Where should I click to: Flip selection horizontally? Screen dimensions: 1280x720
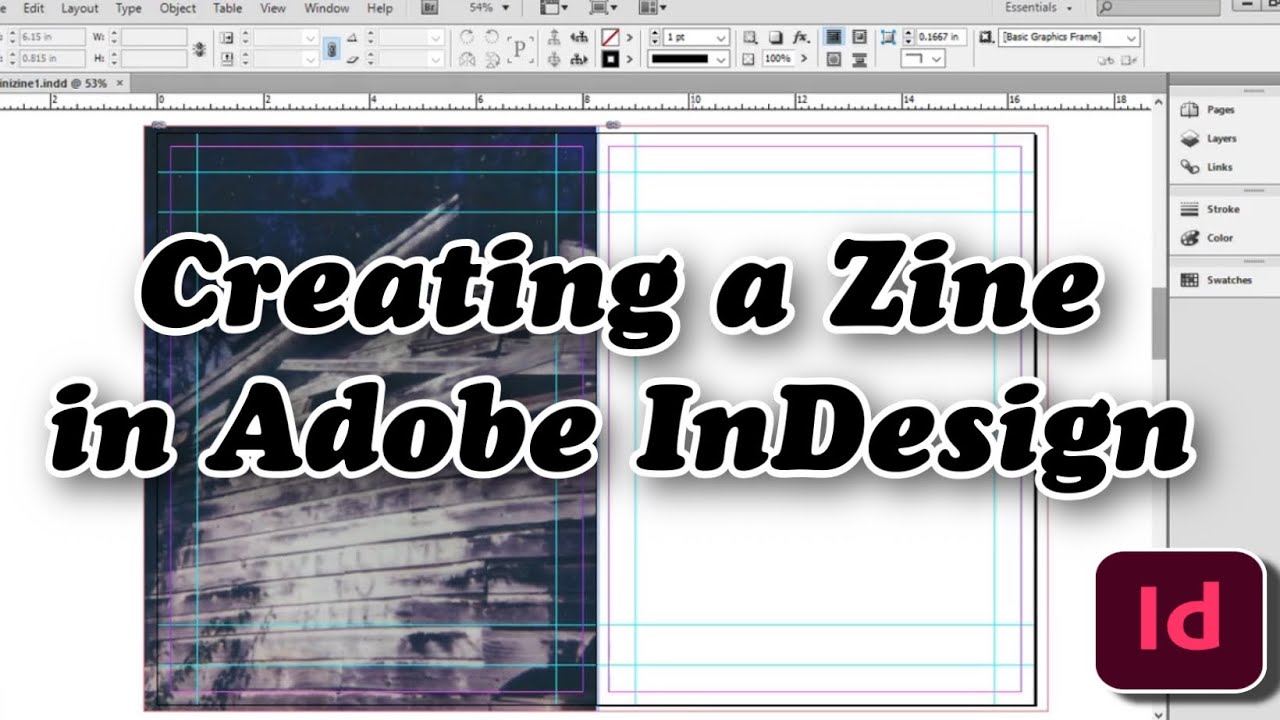(467, 59)
